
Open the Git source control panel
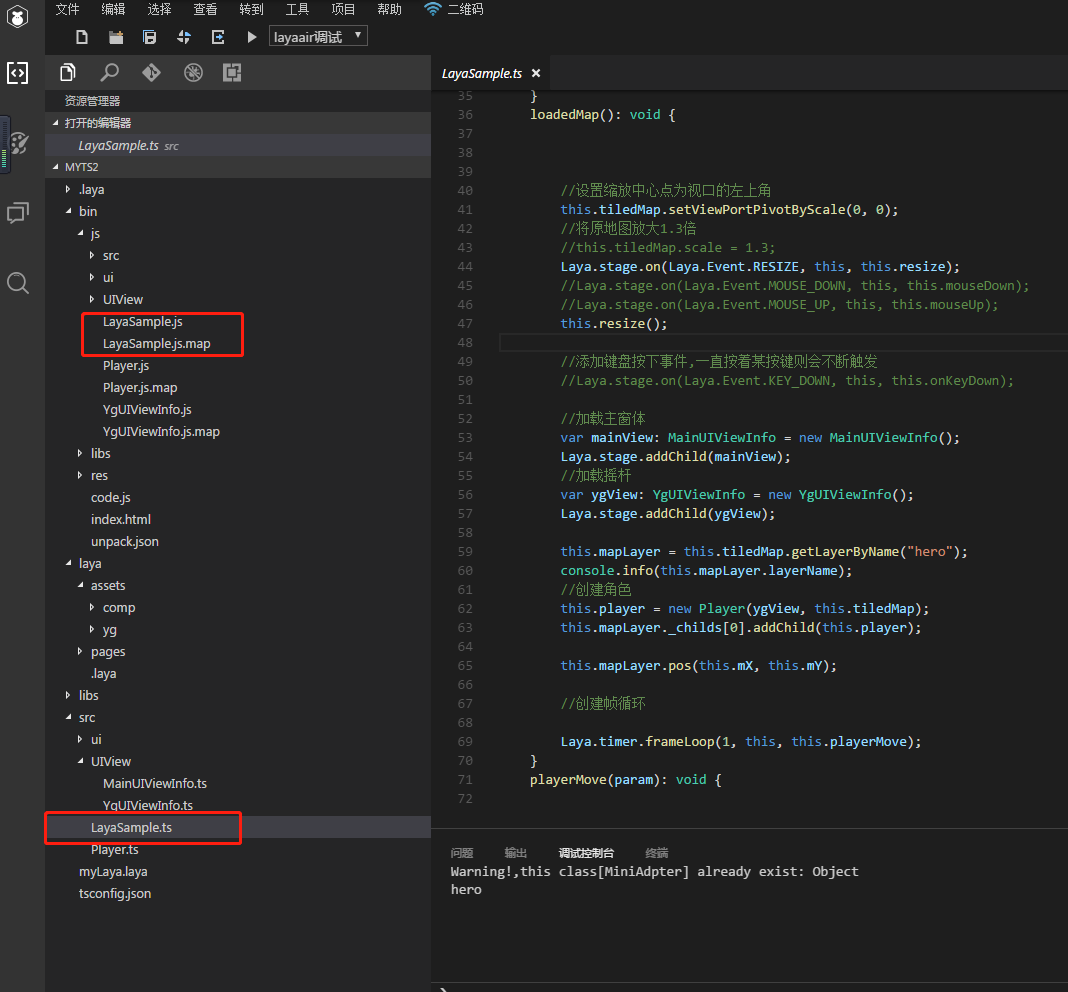coord(151,73)
